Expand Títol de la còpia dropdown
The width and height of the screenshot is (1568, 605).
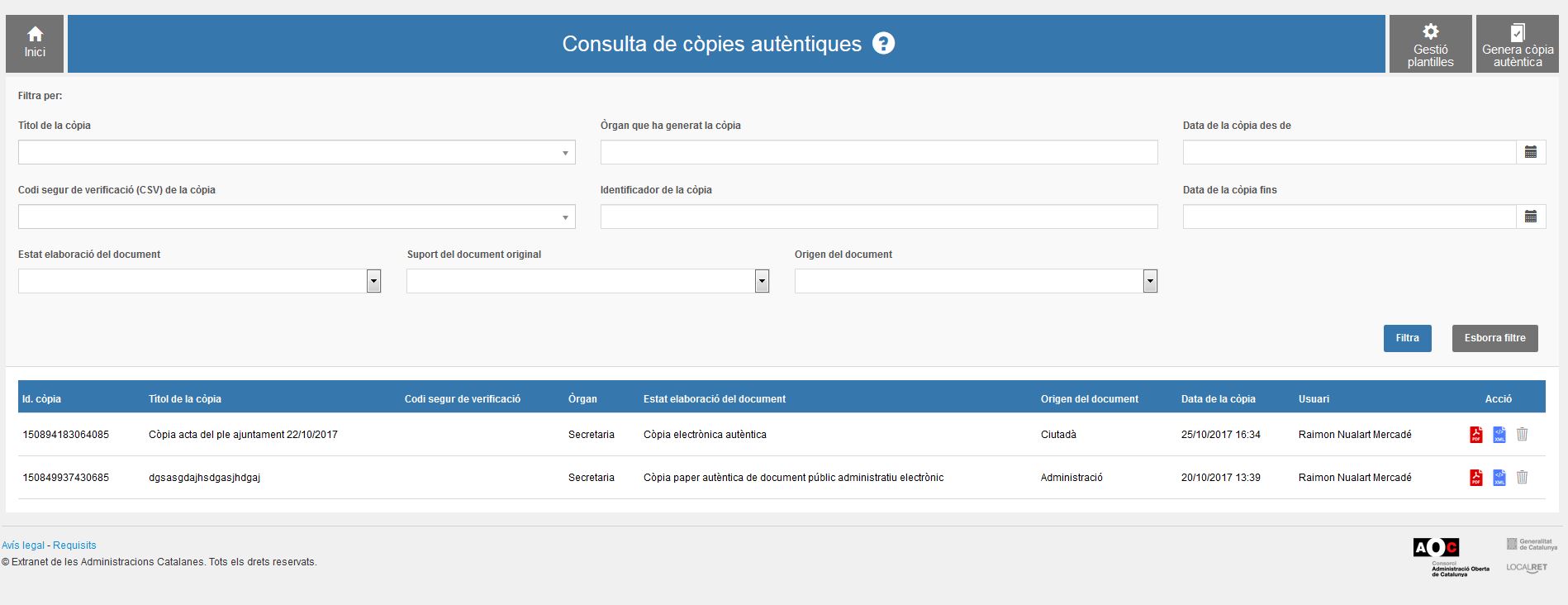click(565, 153)
